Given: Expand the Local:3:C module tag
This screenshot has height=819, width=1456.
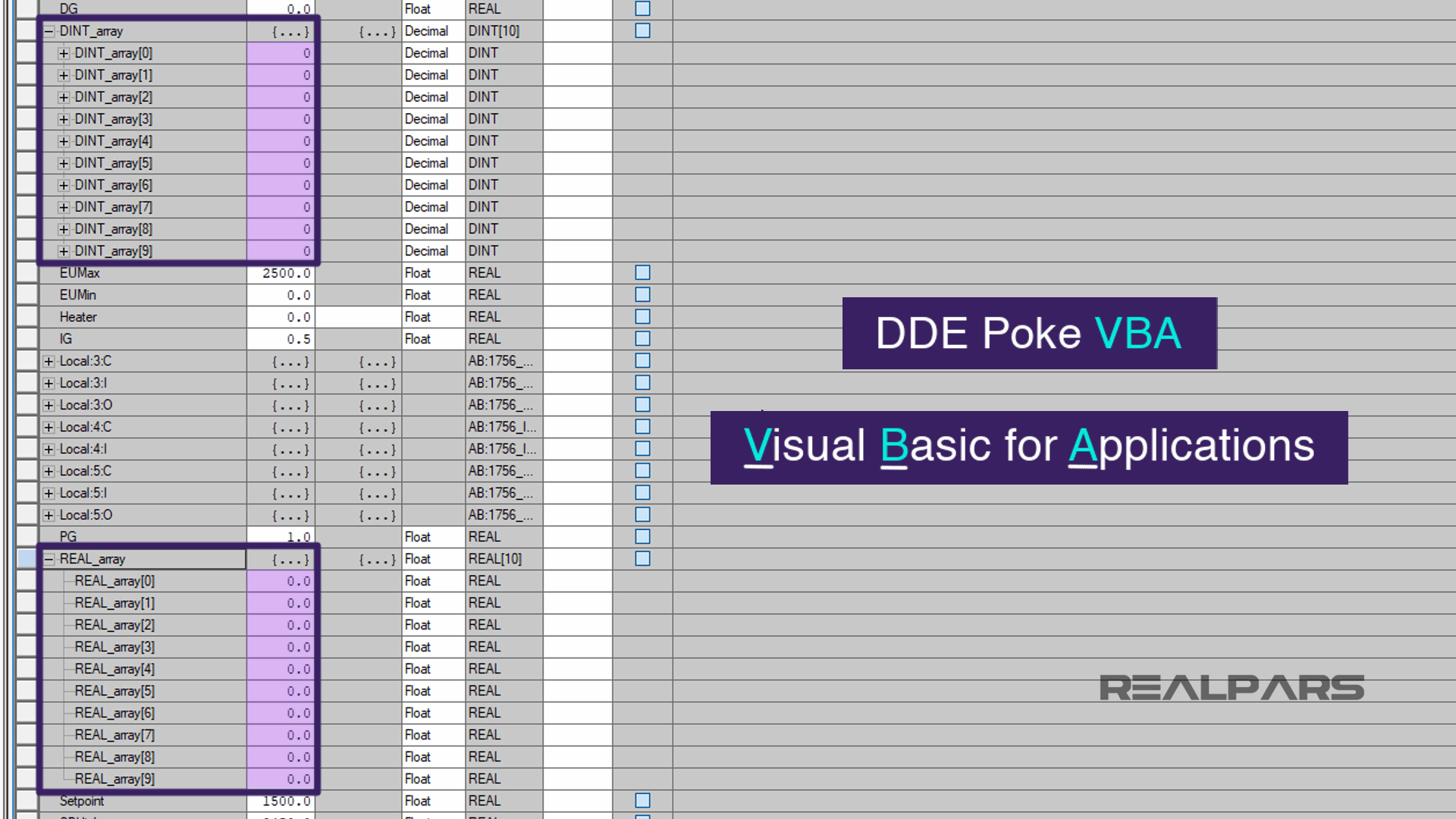Looking at the screenshot, I should tap(48, 361).
